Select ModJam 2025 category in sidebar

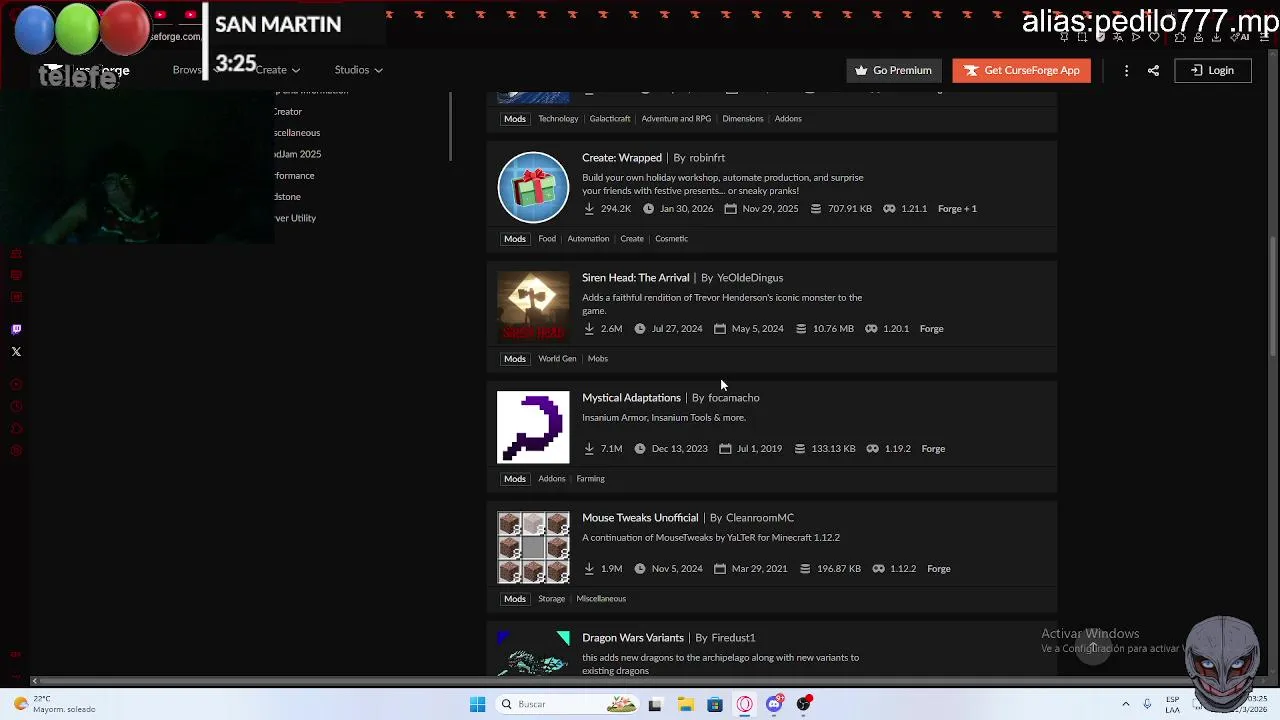point(297,154)
